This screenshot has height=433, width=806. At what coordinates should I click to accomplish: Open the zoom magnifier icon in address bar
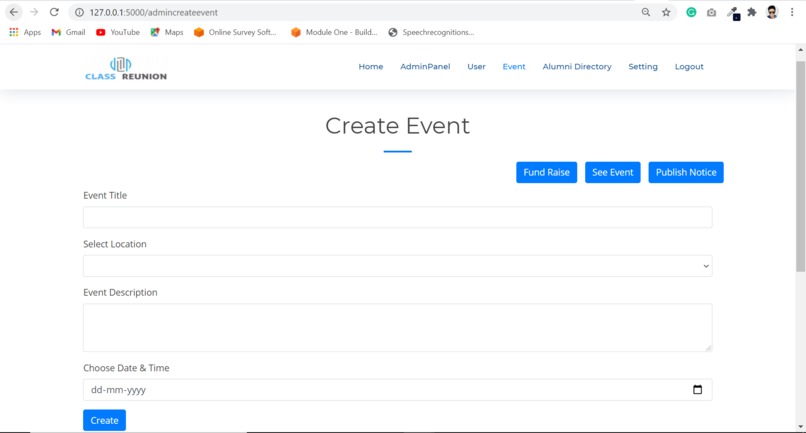pyautogui.click(x=646, y=12)
